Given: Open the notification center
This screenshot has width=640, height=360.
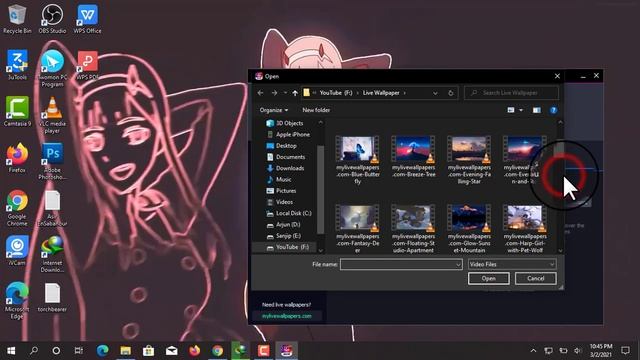Looking at the screenshot, I should click(x=625, y=351).
